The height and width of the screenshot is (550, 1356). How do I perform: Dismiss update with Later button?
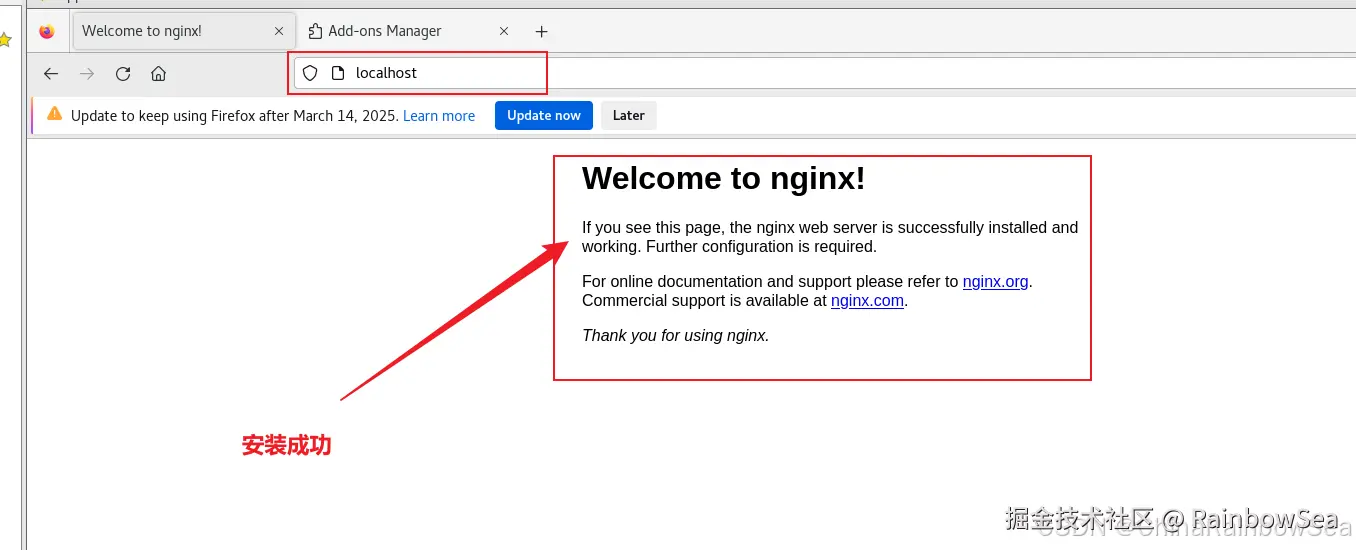tap(629, 115)
